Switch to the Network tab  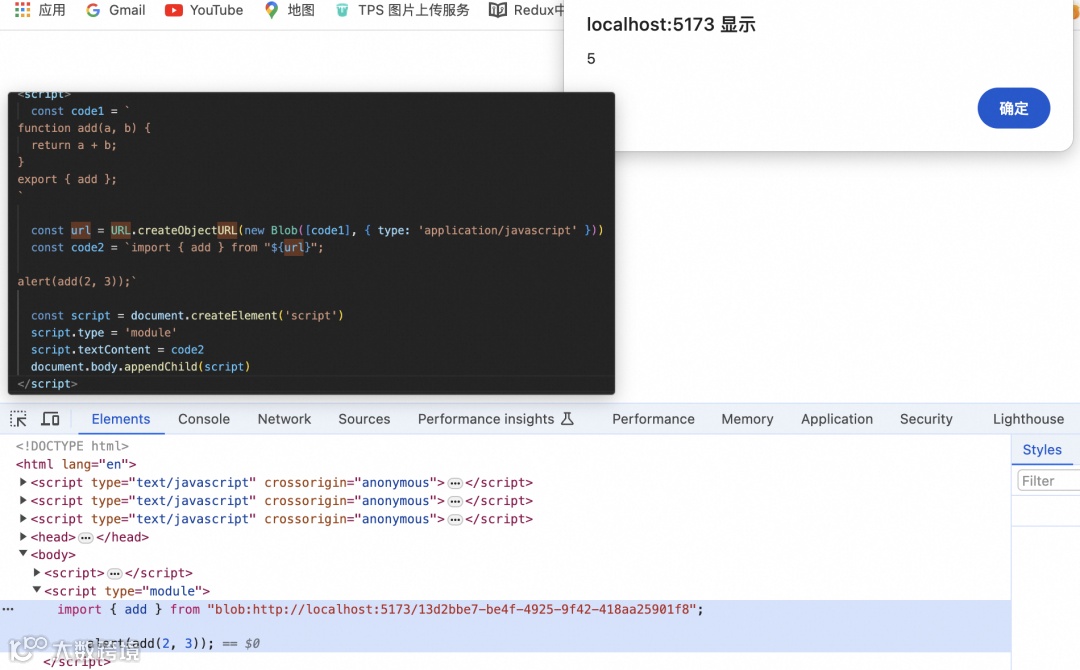pos(284,419)
